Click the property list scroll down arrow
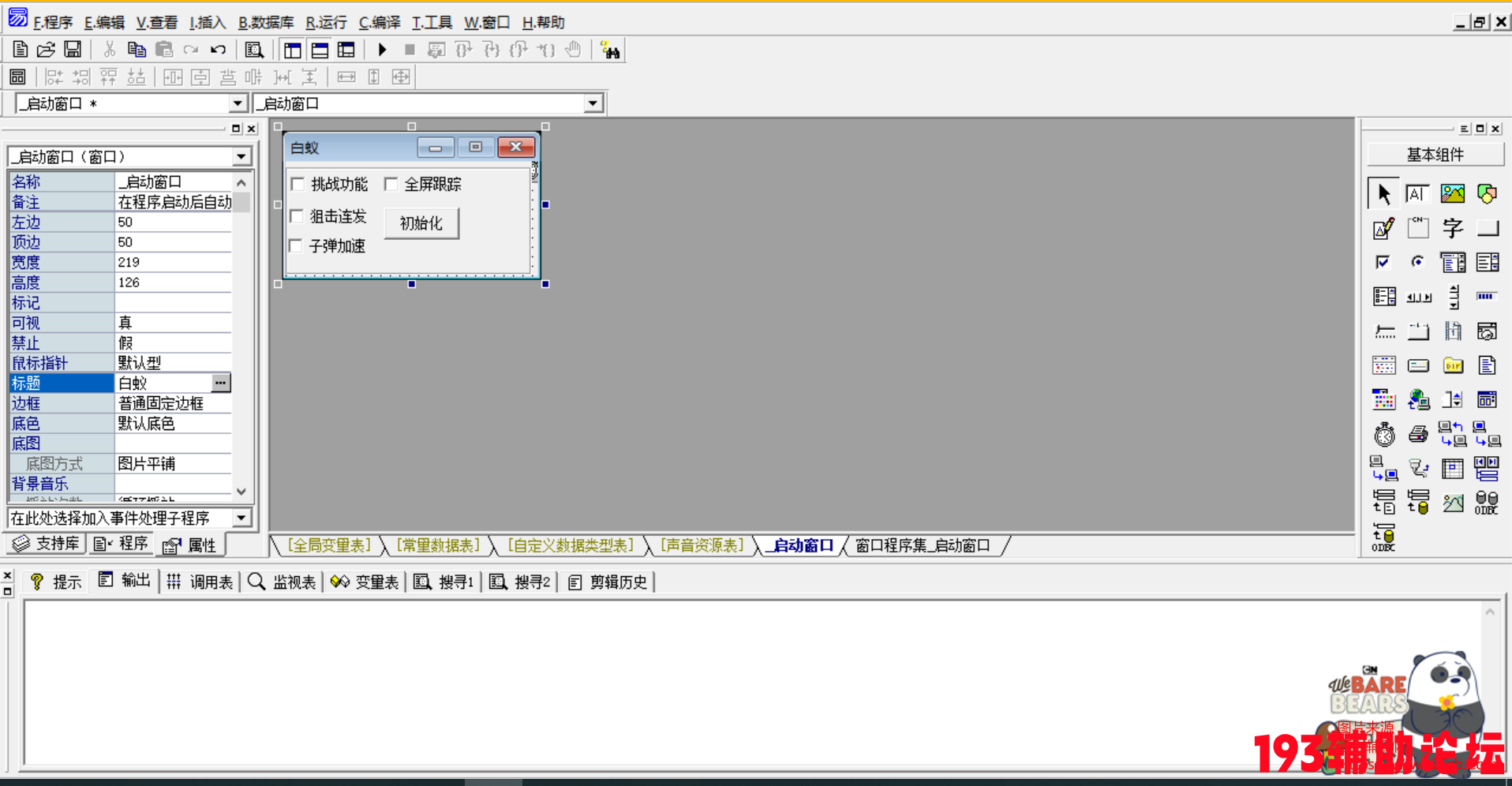Viewport: 1512px width, 786px height. tap(241, 492)
